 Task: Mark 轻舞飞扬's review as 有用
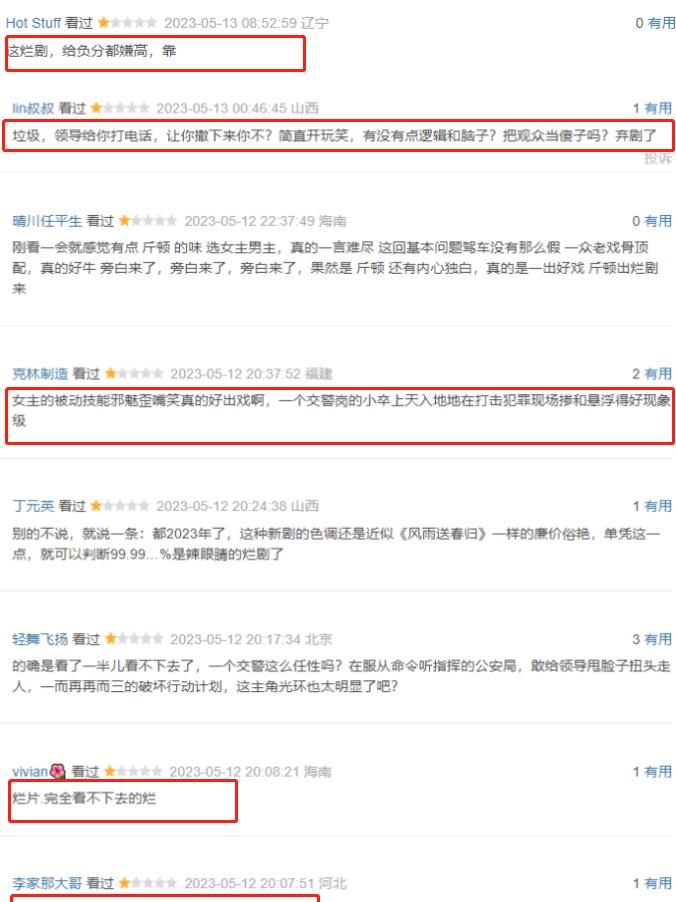pos(658,639)
